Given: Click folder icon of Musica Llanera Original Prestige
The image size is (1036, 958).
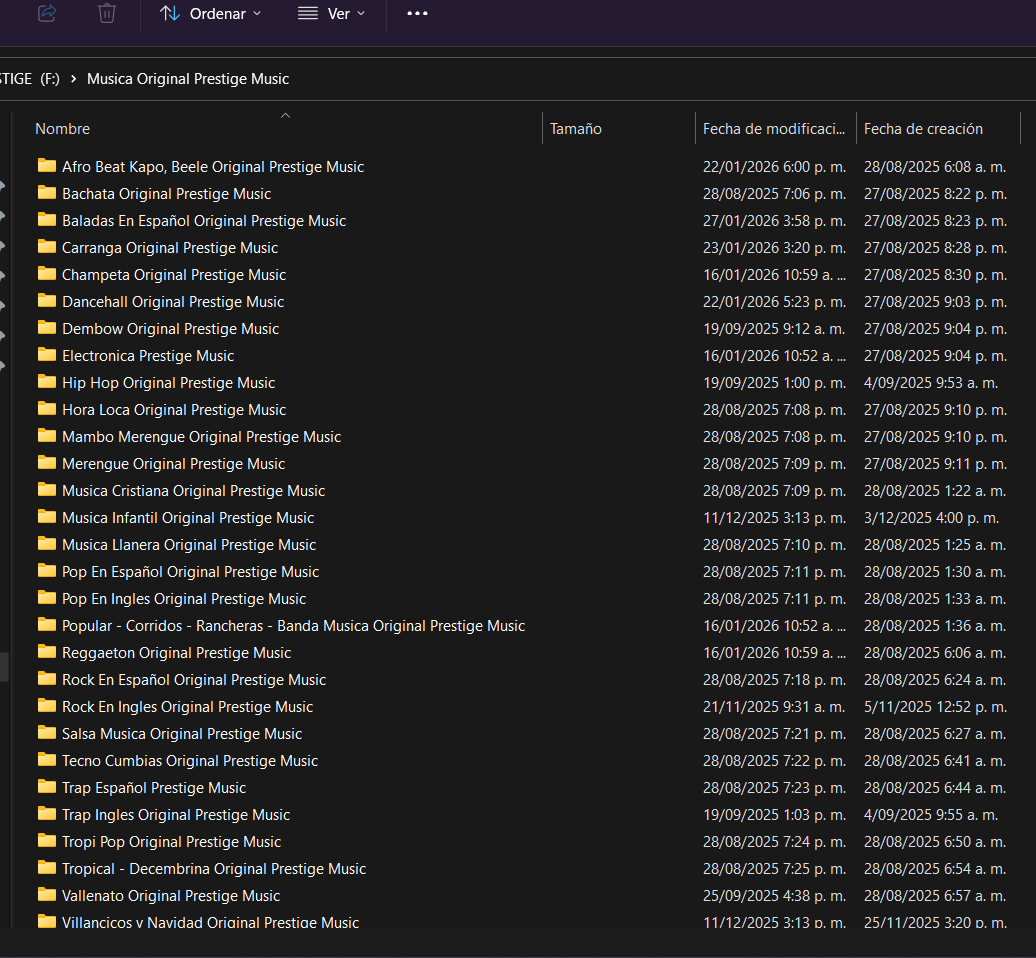Looking at the screenshot, I should (x=47, y=544).
